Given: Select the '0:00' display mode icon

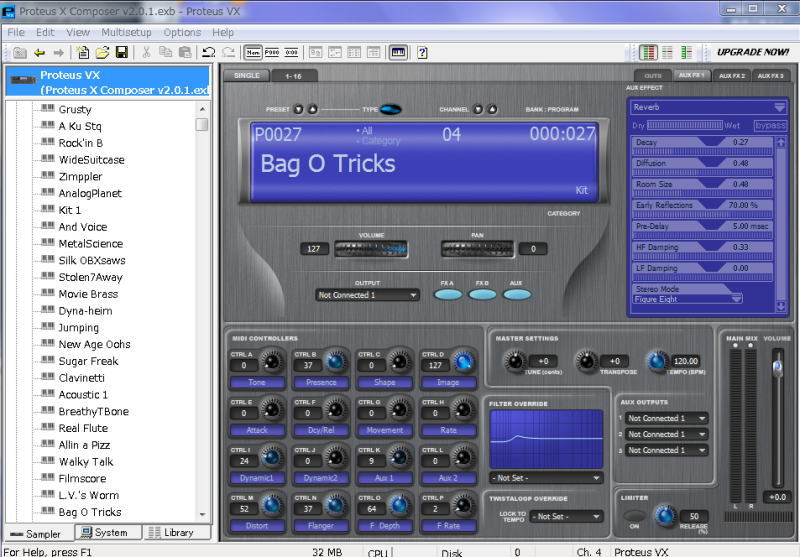Looking at the screenshot, I should [x=291, y=52].
